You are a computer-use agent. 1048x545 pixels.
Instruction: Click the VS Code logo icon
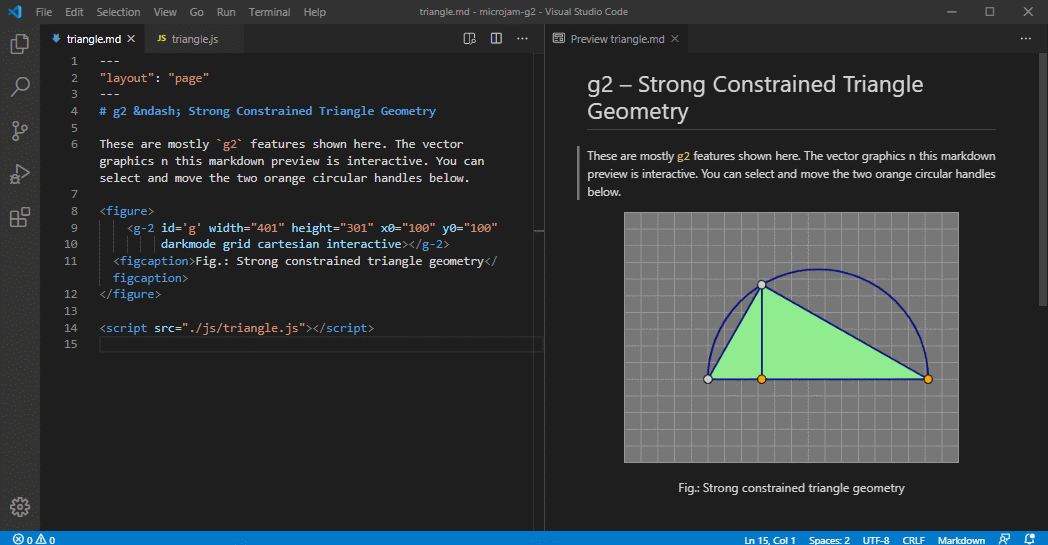coord(15,11)
